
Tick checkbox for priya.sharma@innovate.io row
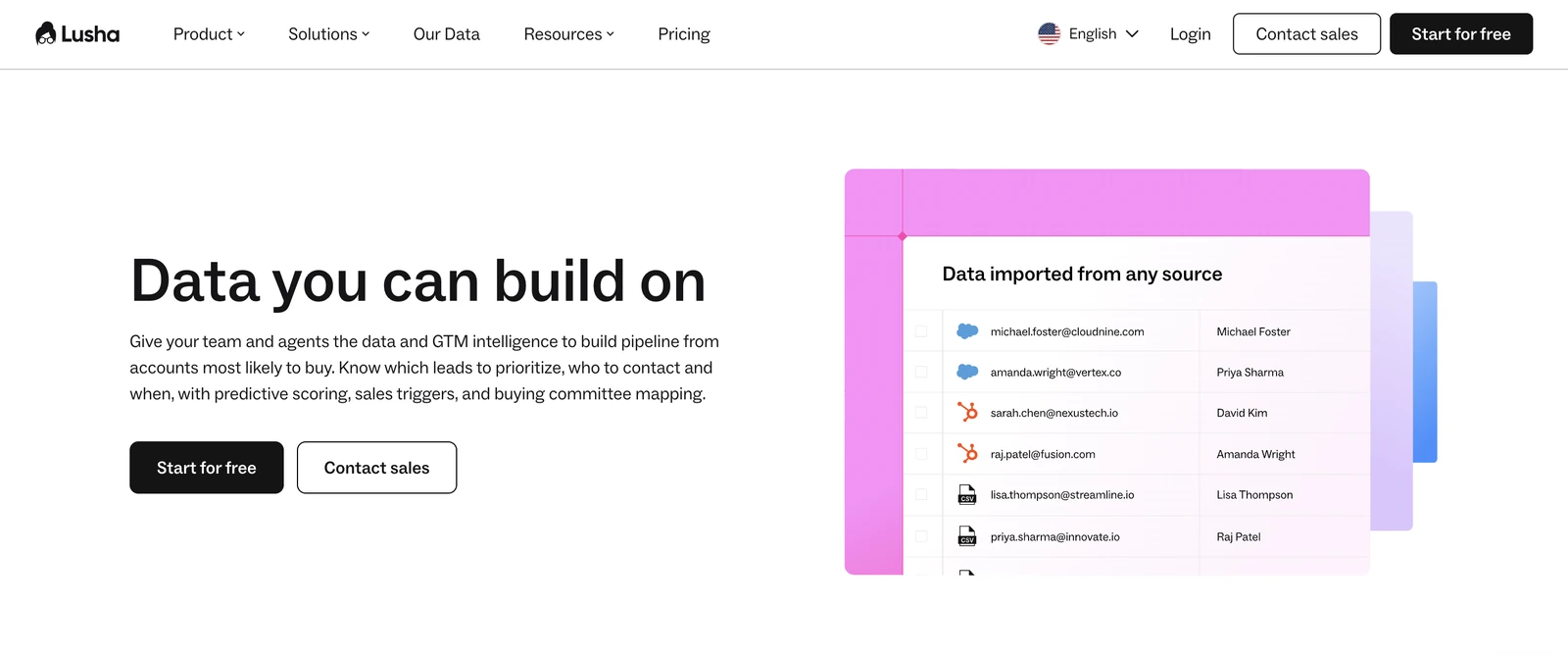coord(921,536)
